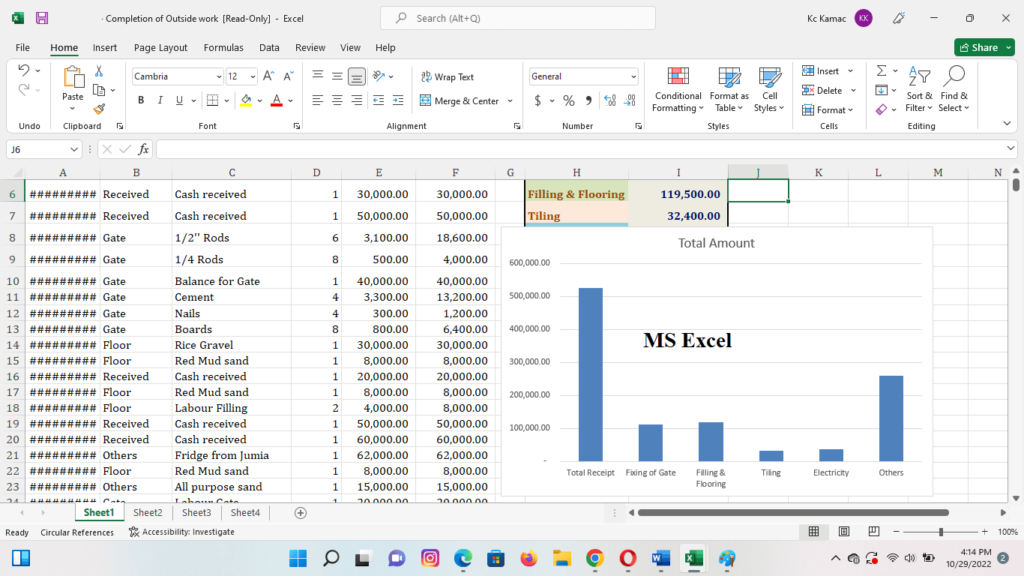Switch to the Formulas tab

click(223, 48)
